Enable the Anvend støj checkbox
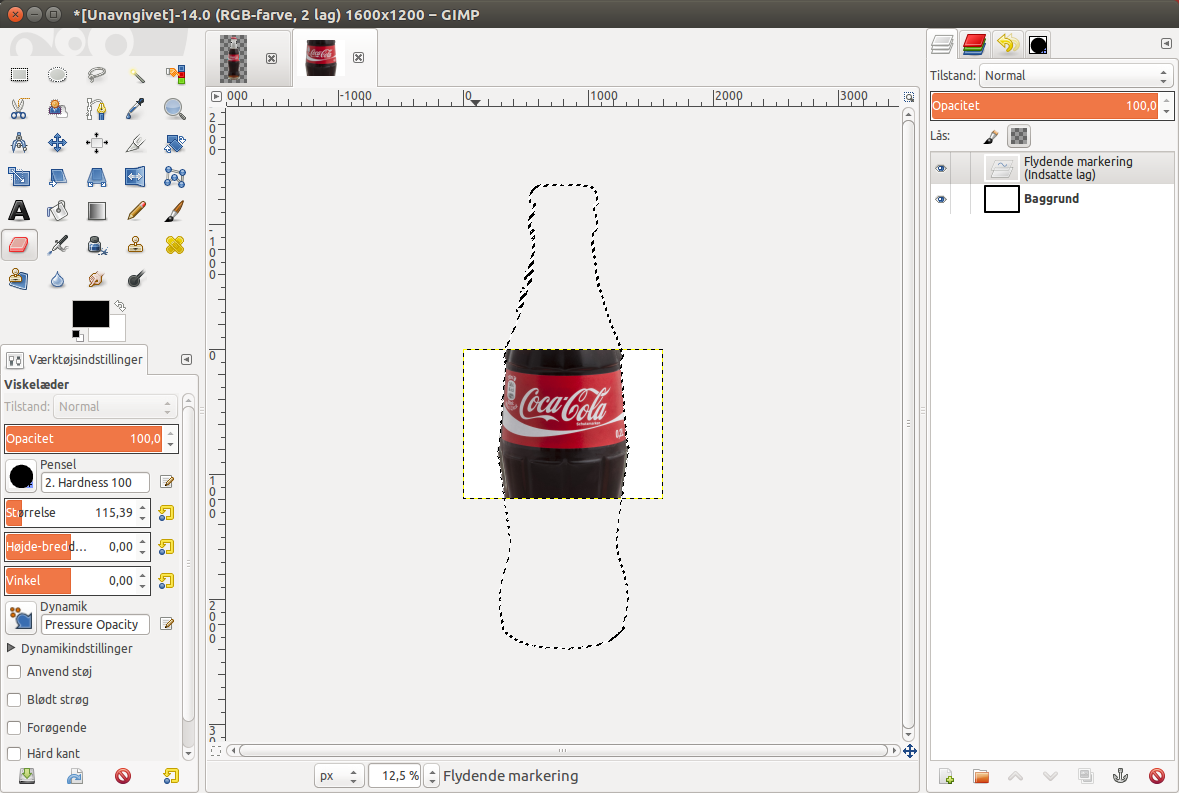Viewport: 1179px width, 793px height. click(14, 671)
